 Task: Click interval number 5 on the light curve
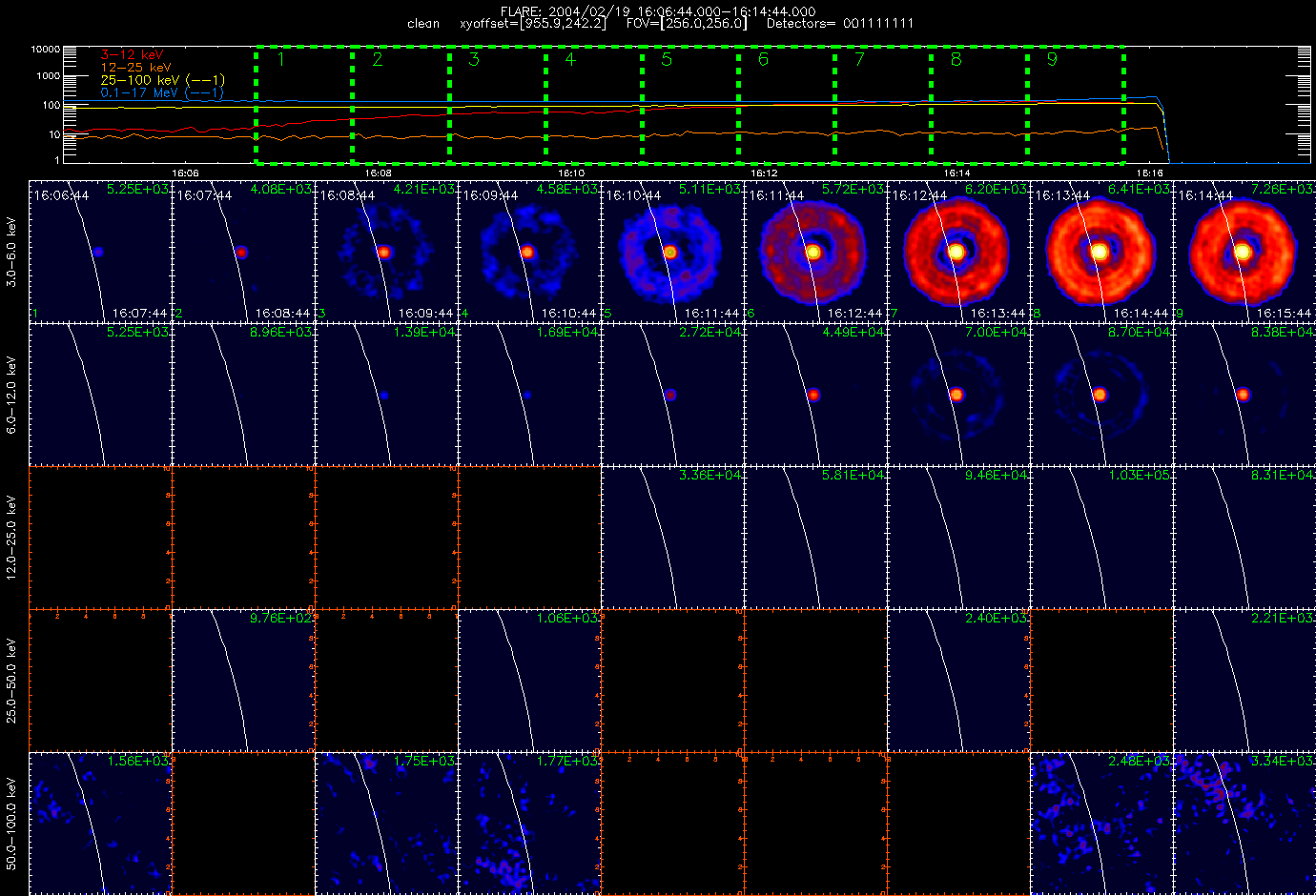(x=667, y=59)
